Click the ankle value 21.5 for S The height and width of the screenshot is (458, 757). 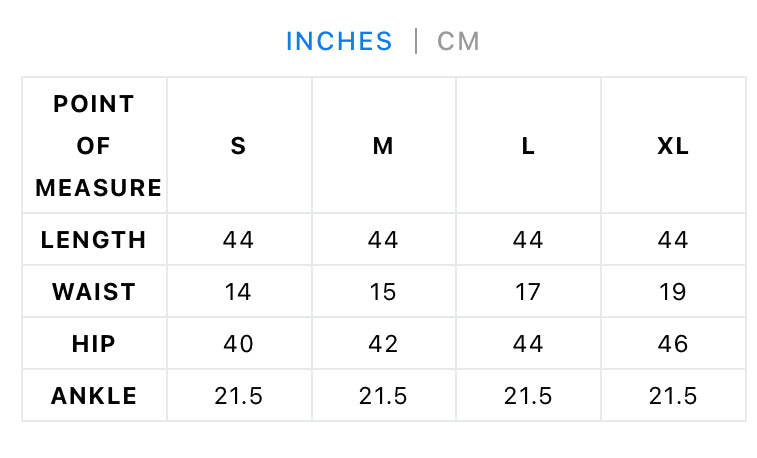[x=239, y=396]
